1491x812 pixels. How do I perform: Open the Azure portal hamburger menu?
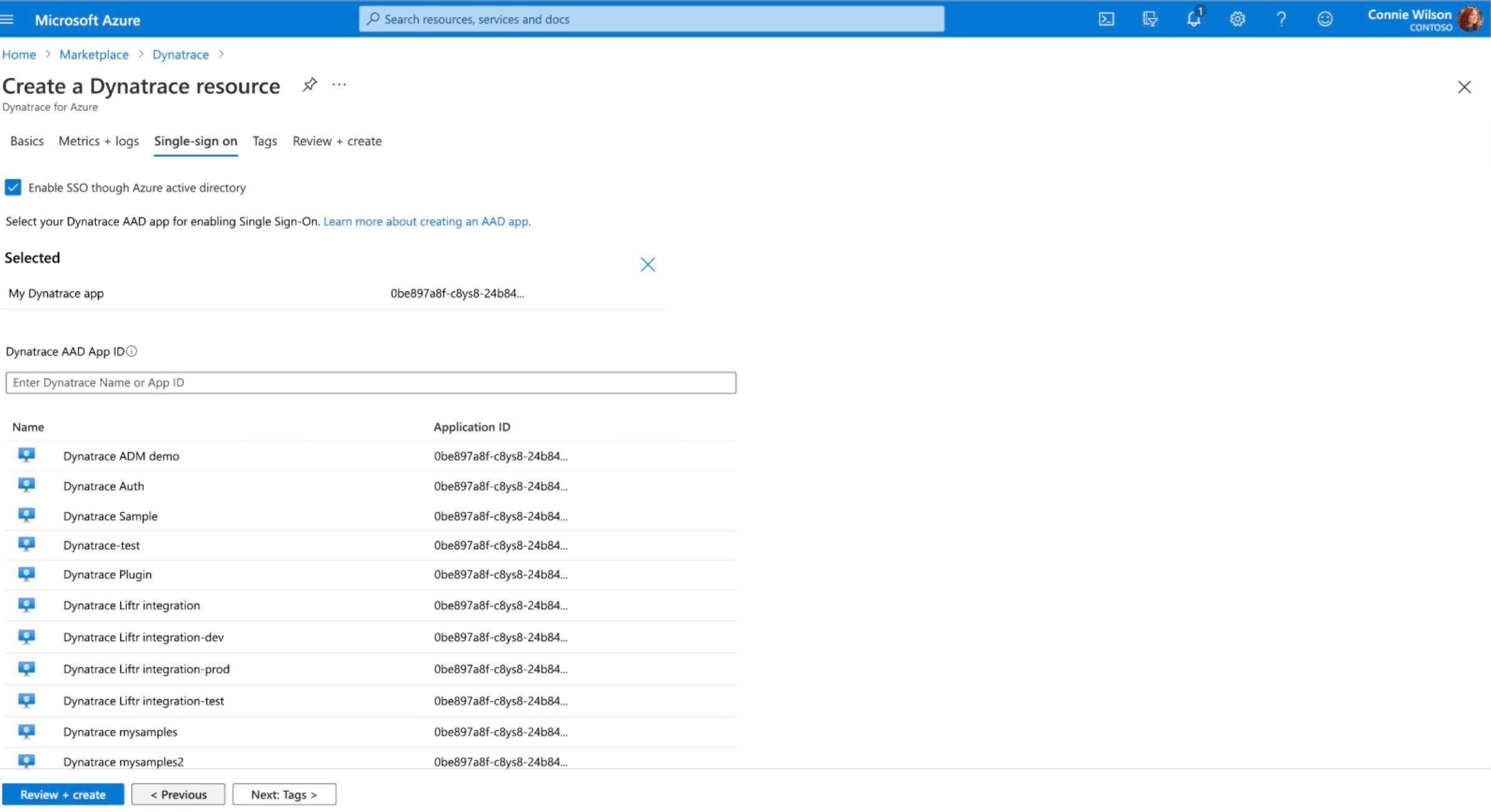[x=7, y=19]
